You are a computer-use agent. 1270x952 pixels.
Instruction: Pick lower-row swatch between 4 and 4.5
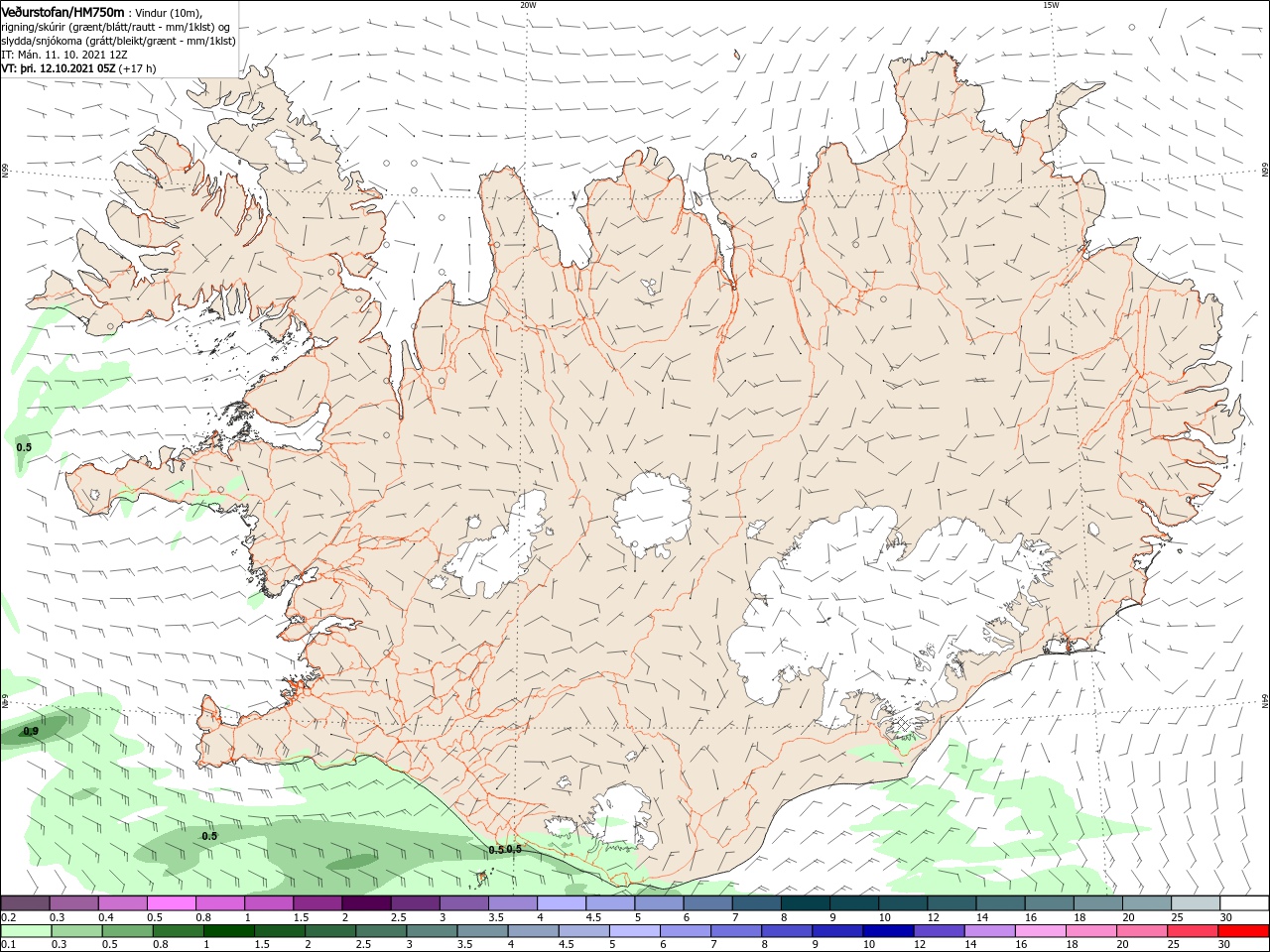[533, 931]
